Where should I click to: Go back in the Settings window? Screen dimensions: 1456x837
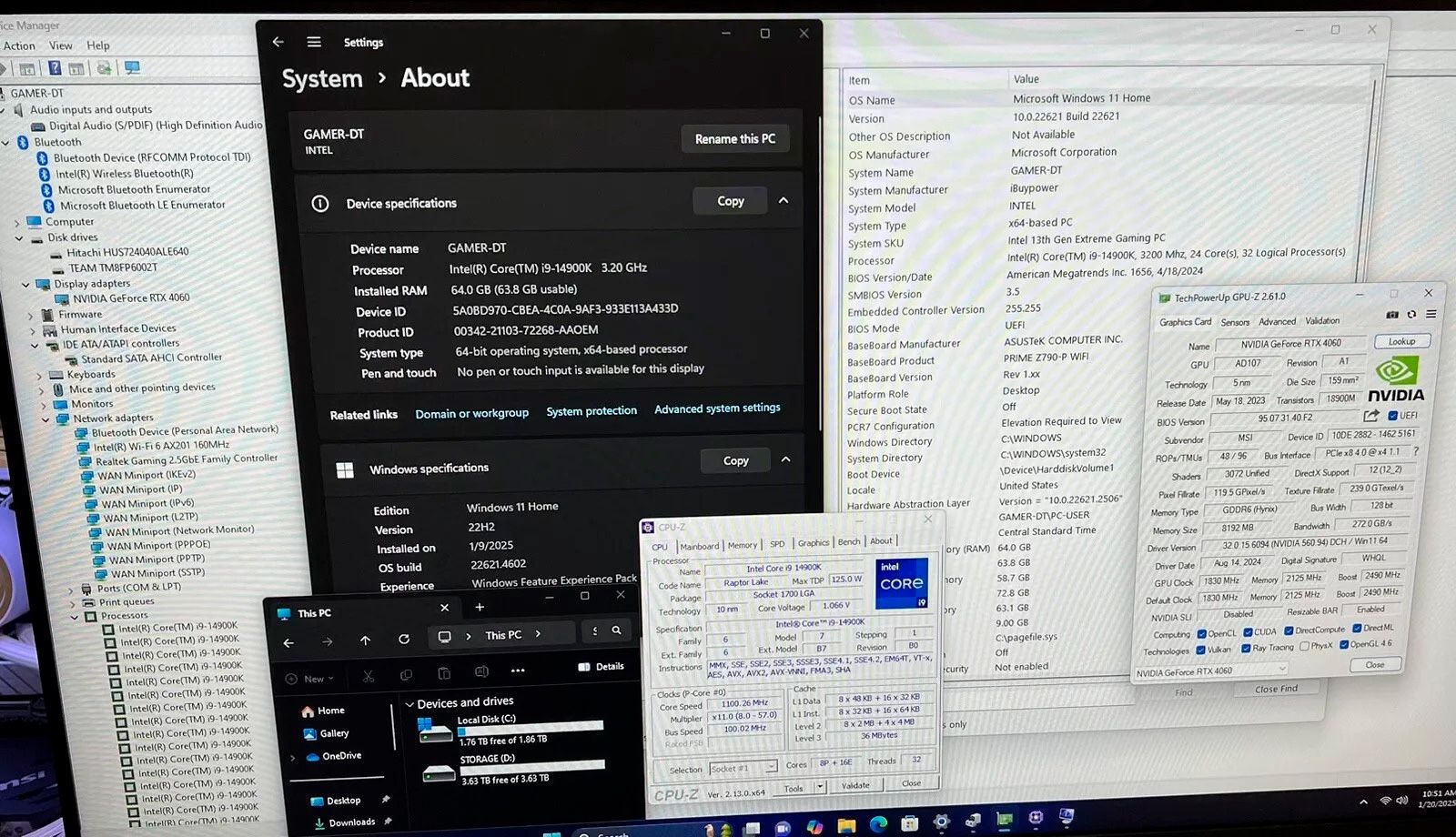[278, 42]
